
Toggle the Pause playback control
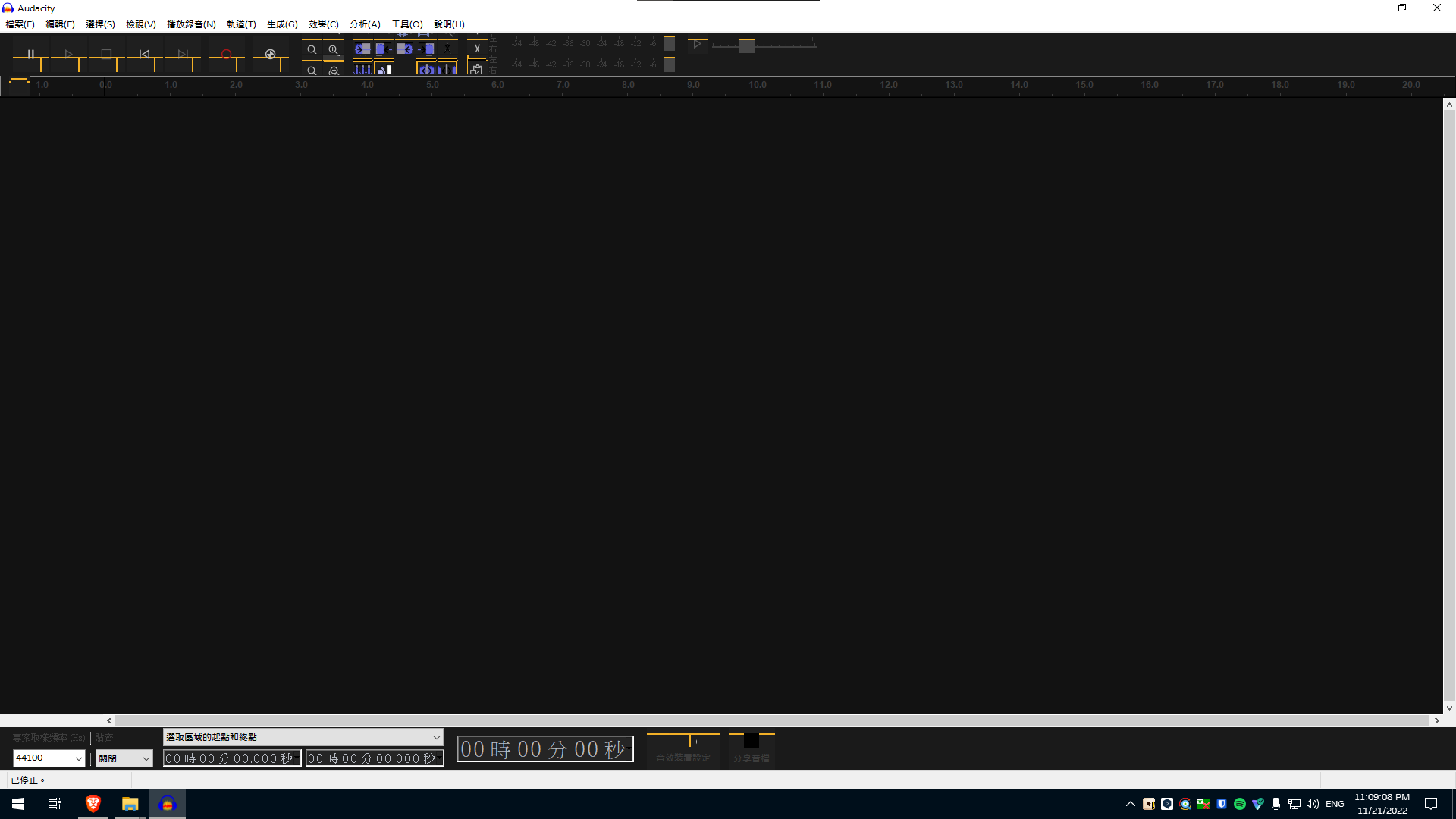31,53
